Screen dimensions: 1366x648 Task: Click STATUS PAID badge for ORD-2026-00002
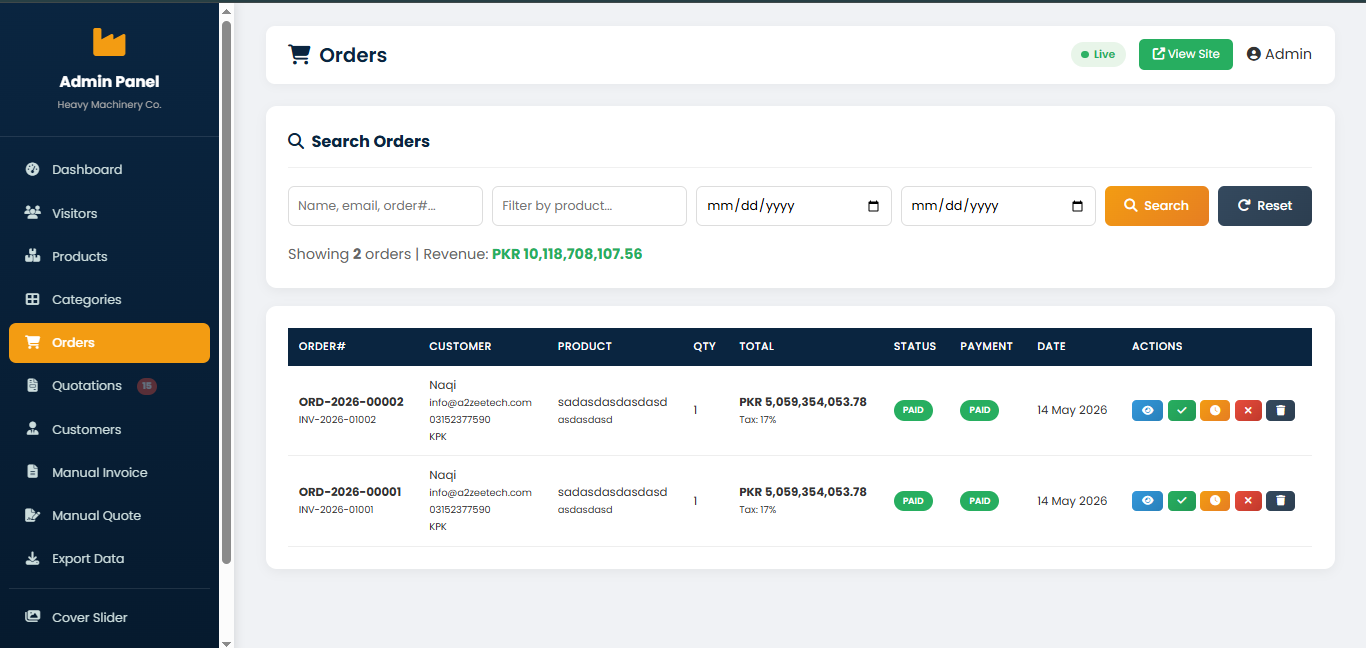coord(913,410)
